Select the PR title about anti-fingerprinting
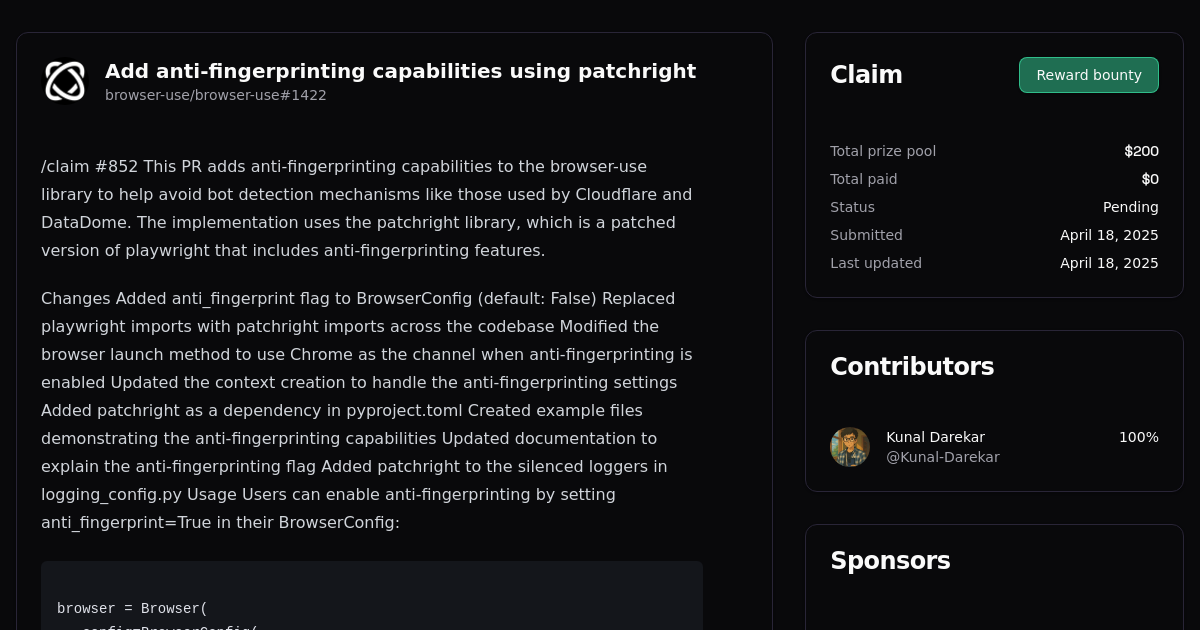1200x630 pixels. coord(400,71)
